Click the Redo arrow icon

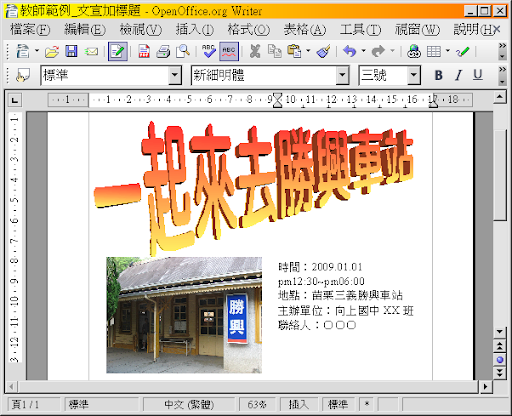pos(378,51)
